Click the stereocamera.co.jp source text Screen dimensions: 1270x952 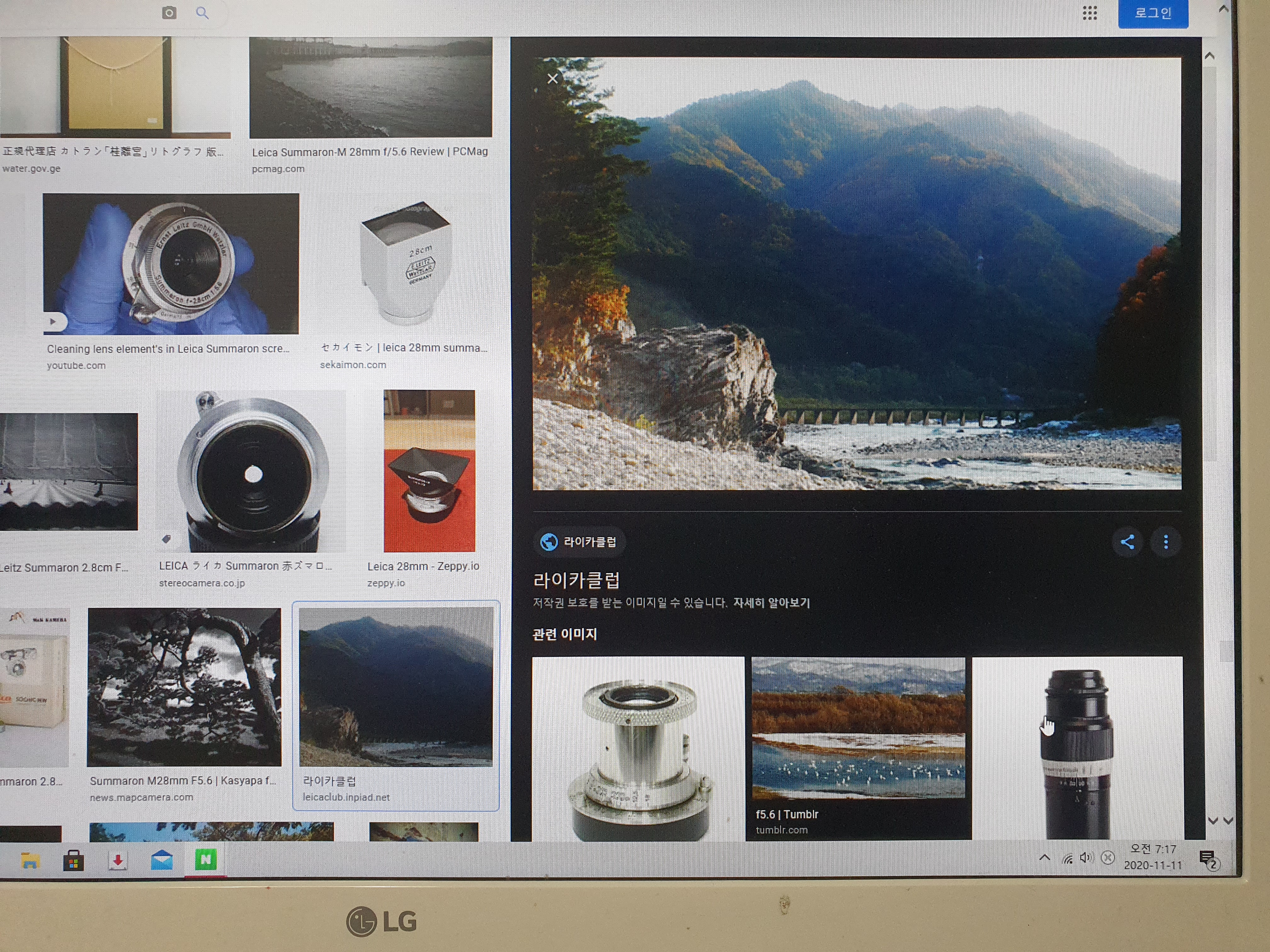click(202, 583)
